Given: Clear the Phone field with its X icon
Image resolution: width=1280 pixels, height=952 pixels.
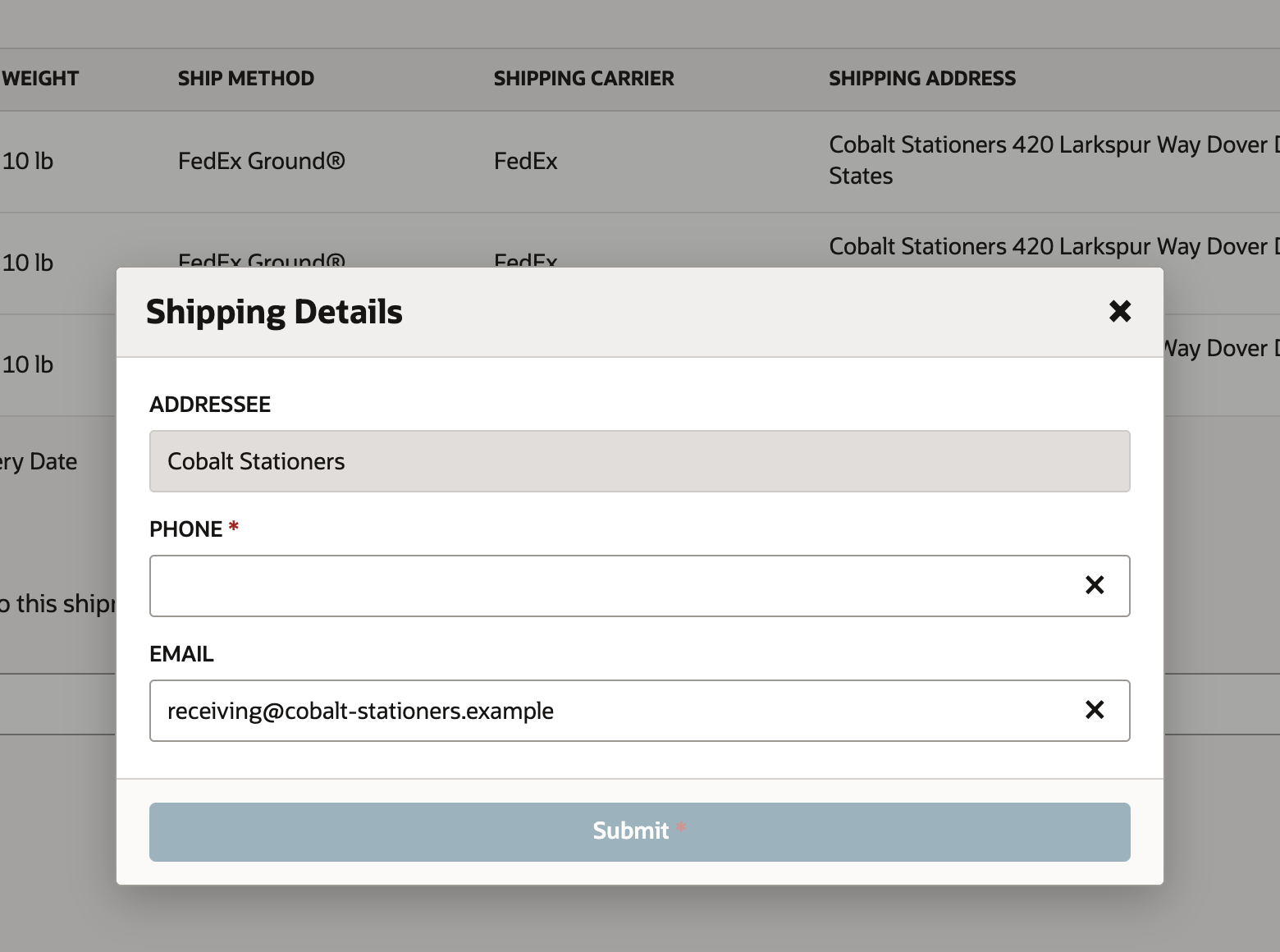Looking at the screenshot, I should [1095, 585].
